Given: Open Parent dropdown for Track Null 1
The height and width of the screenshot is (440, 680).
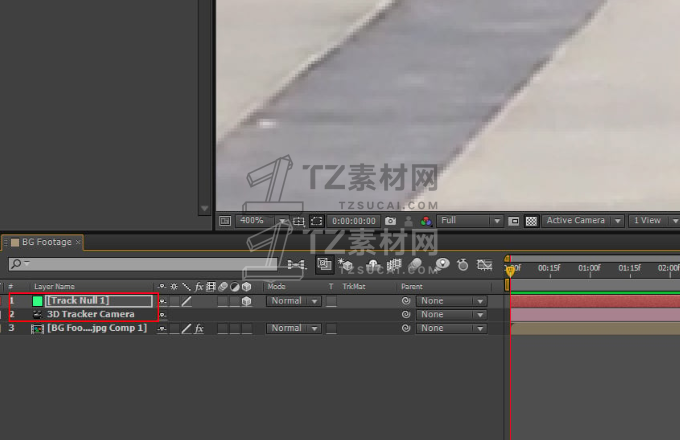Looking at the screenshot, I should pyautogui.click(x=451, y=301).
